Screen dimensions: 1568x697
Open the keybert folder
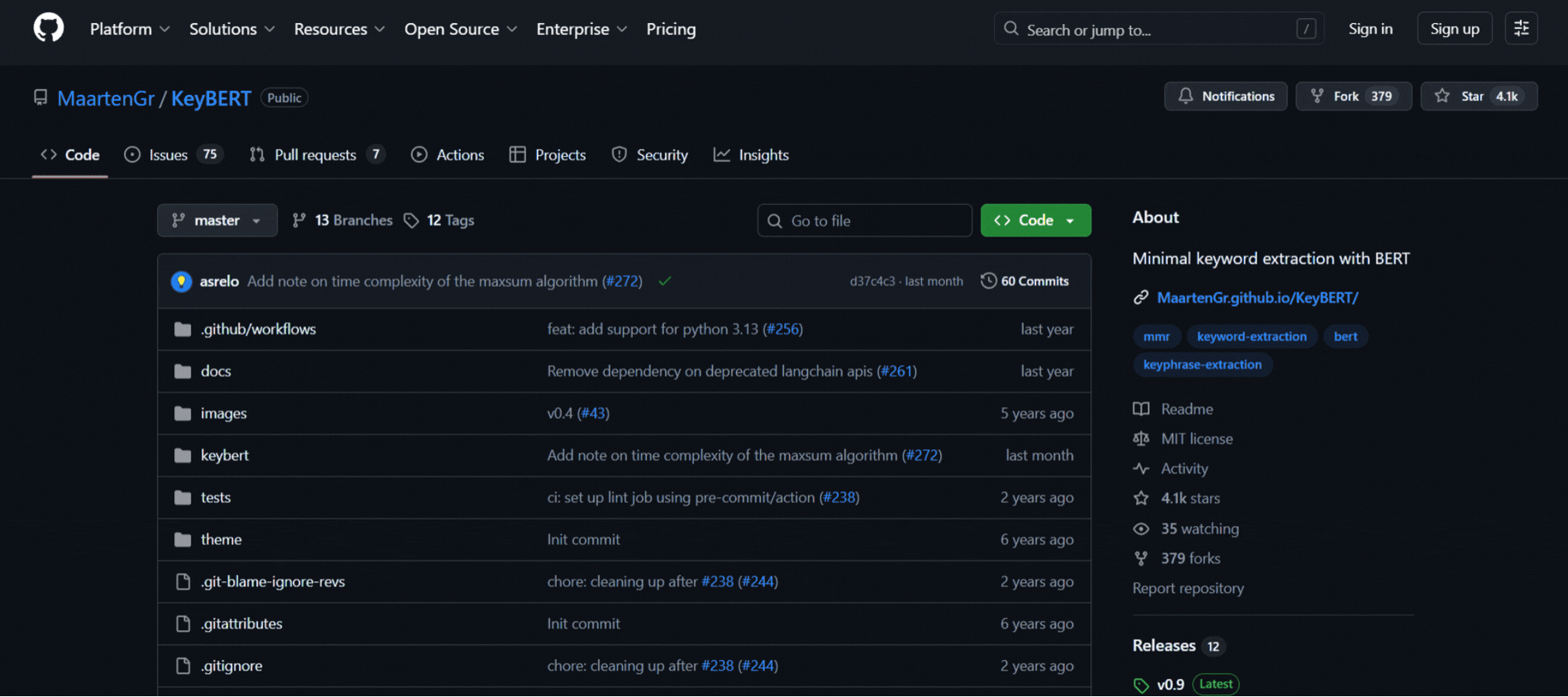pyautogui.click(x=225, y=455)
